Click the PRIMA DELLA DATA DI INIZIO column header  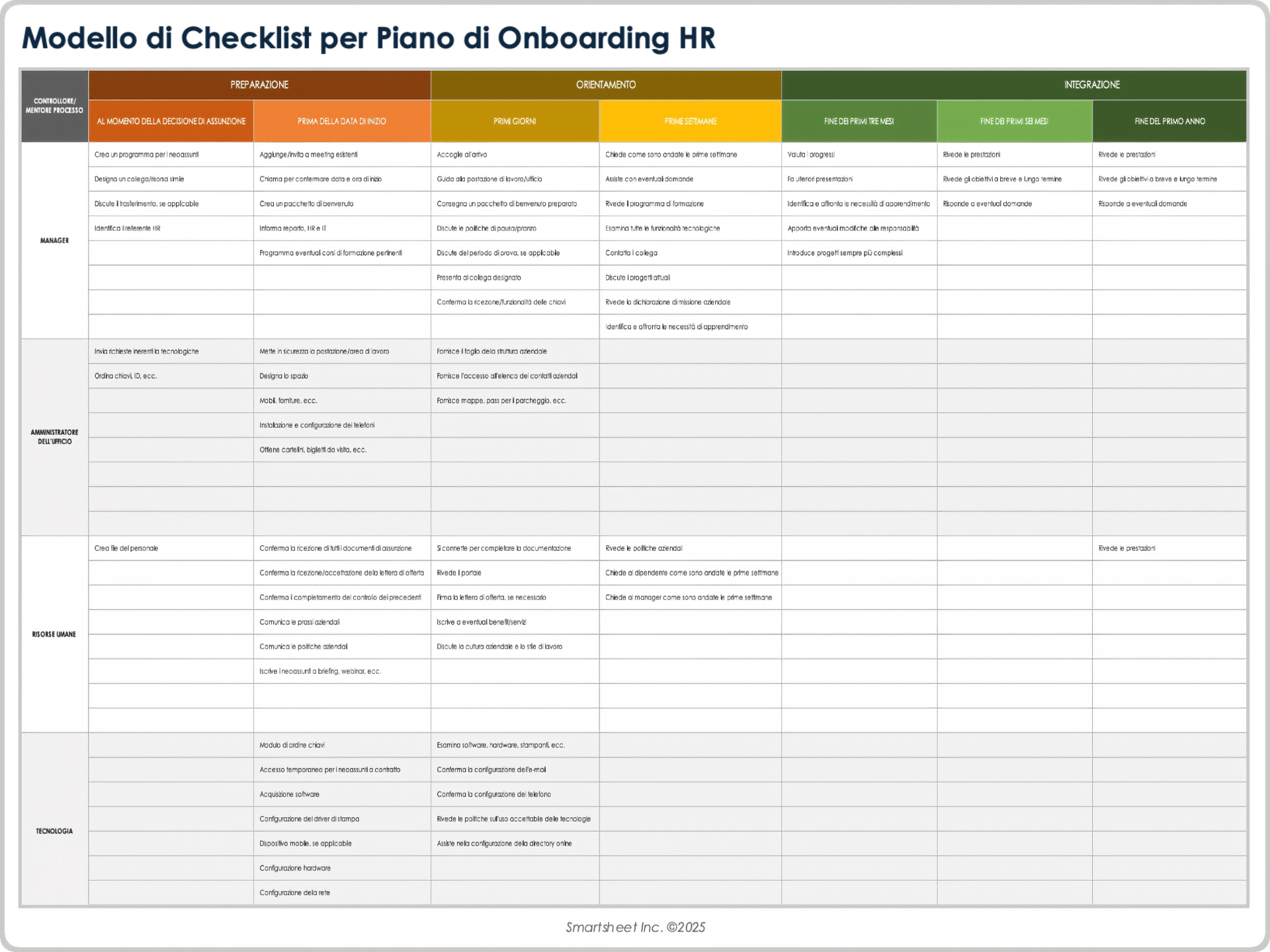(x=341, y=121)
